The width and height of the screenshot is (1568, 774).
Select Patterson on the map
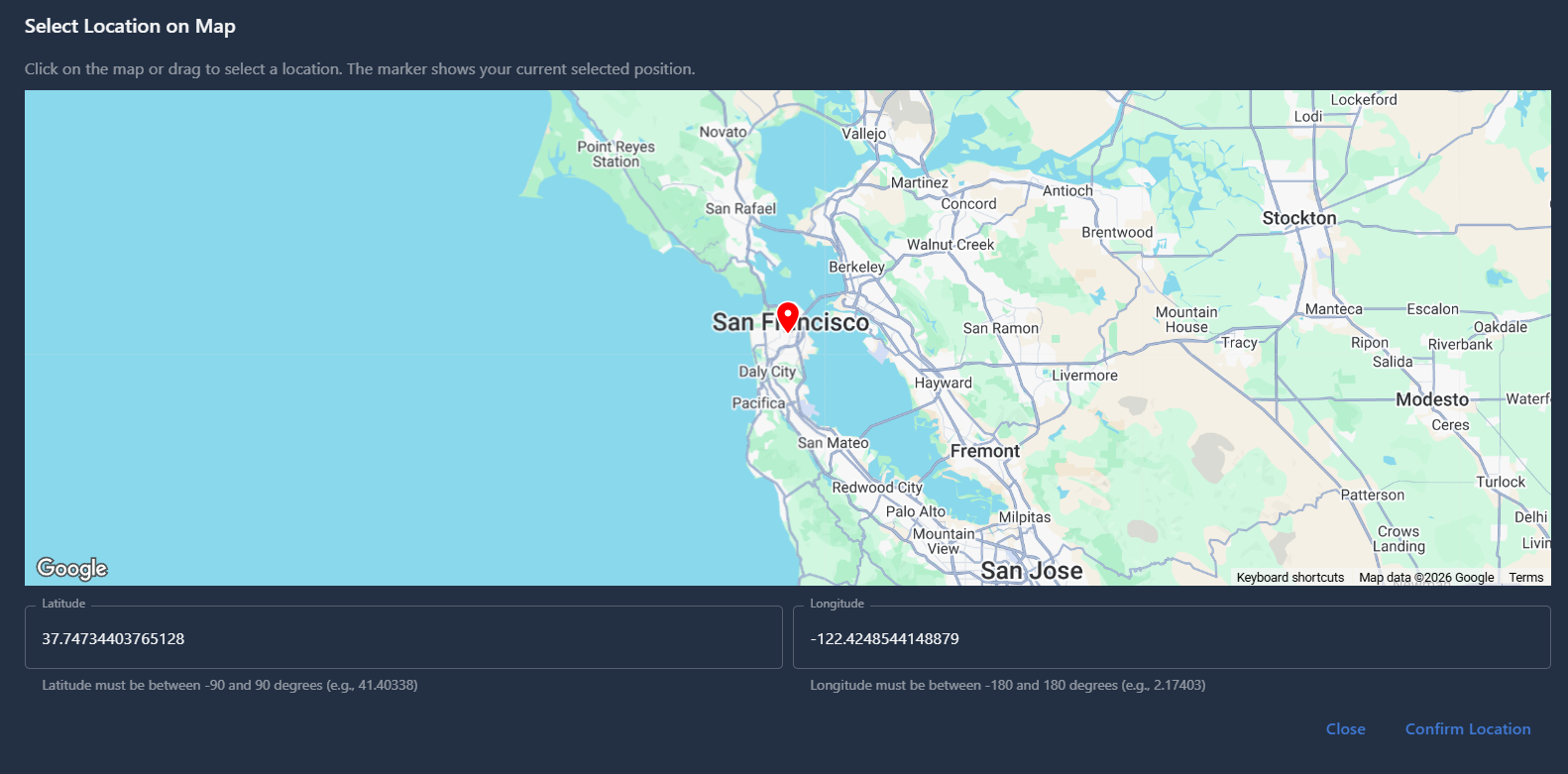pos(1373,496)
